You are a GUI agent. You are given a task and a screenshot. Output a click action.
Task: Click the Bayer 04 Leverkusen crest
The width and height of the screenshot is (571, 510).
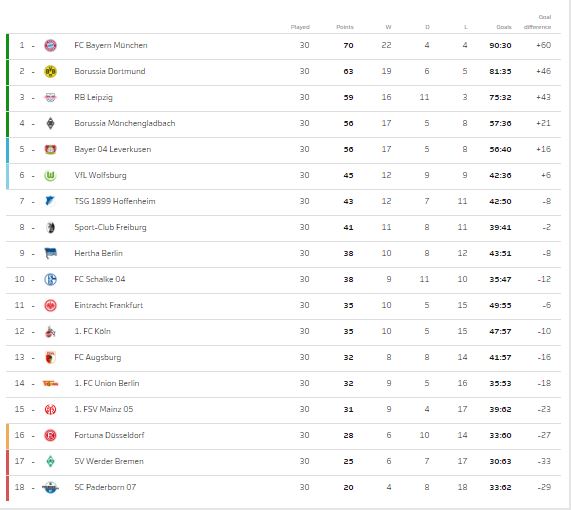tap(50, 149)
